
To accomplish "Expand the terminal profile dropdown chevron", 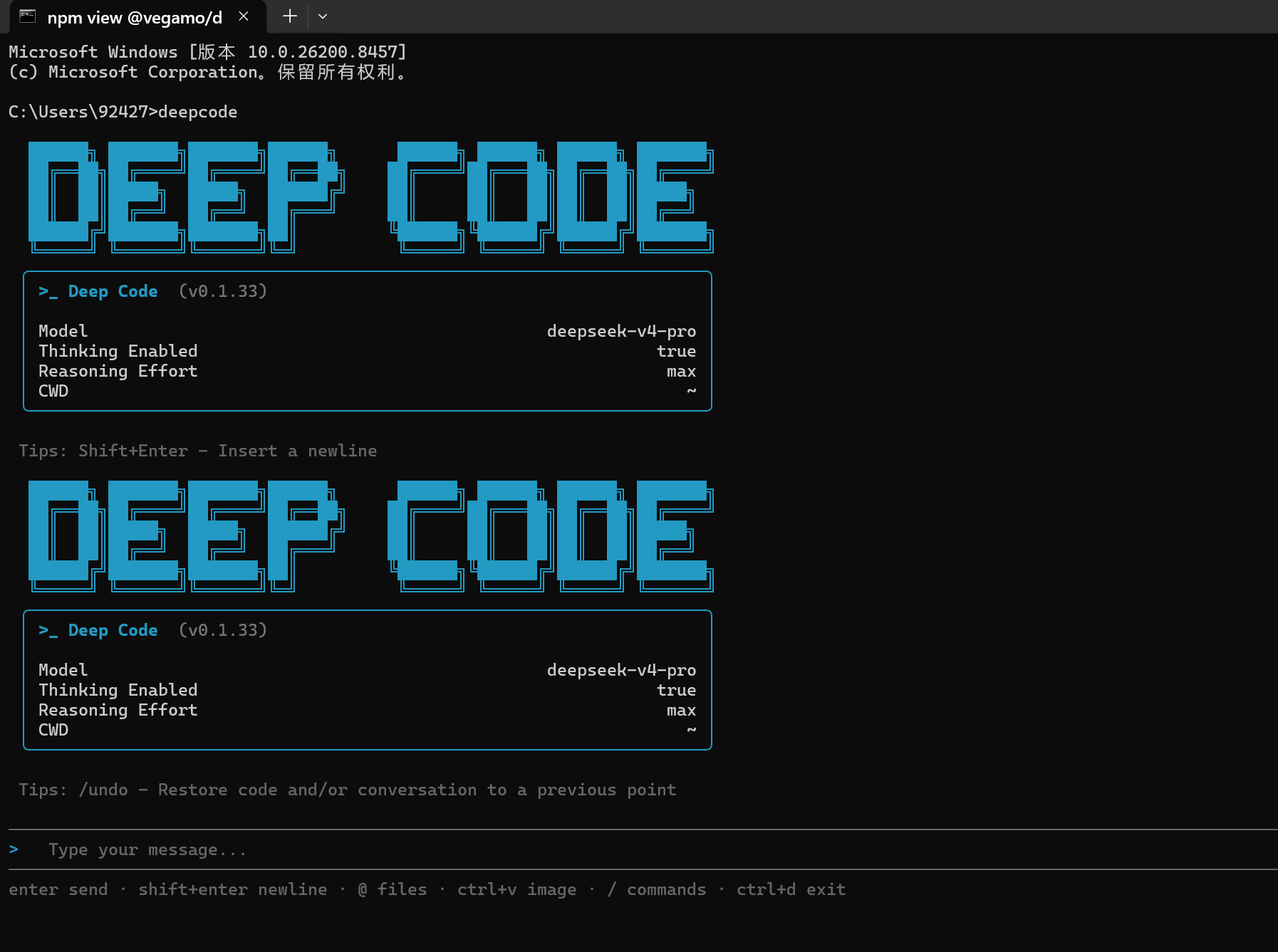I will click(x=323, y=16).
